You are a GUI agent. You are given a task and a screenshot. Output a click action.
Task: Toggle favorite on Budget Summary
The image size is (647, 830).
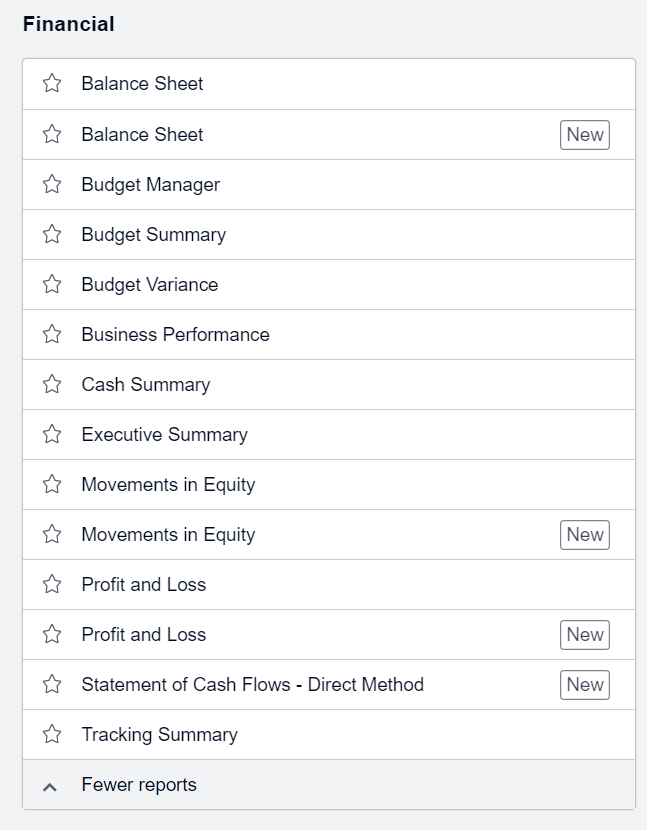coord(51,234)
